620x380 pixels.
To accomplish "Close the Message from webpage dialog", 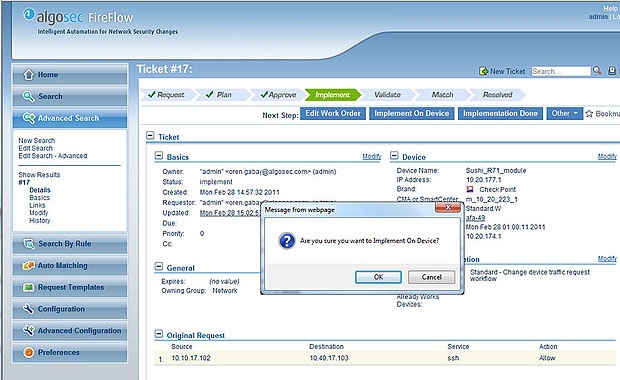I will click(x=448, y=207).
